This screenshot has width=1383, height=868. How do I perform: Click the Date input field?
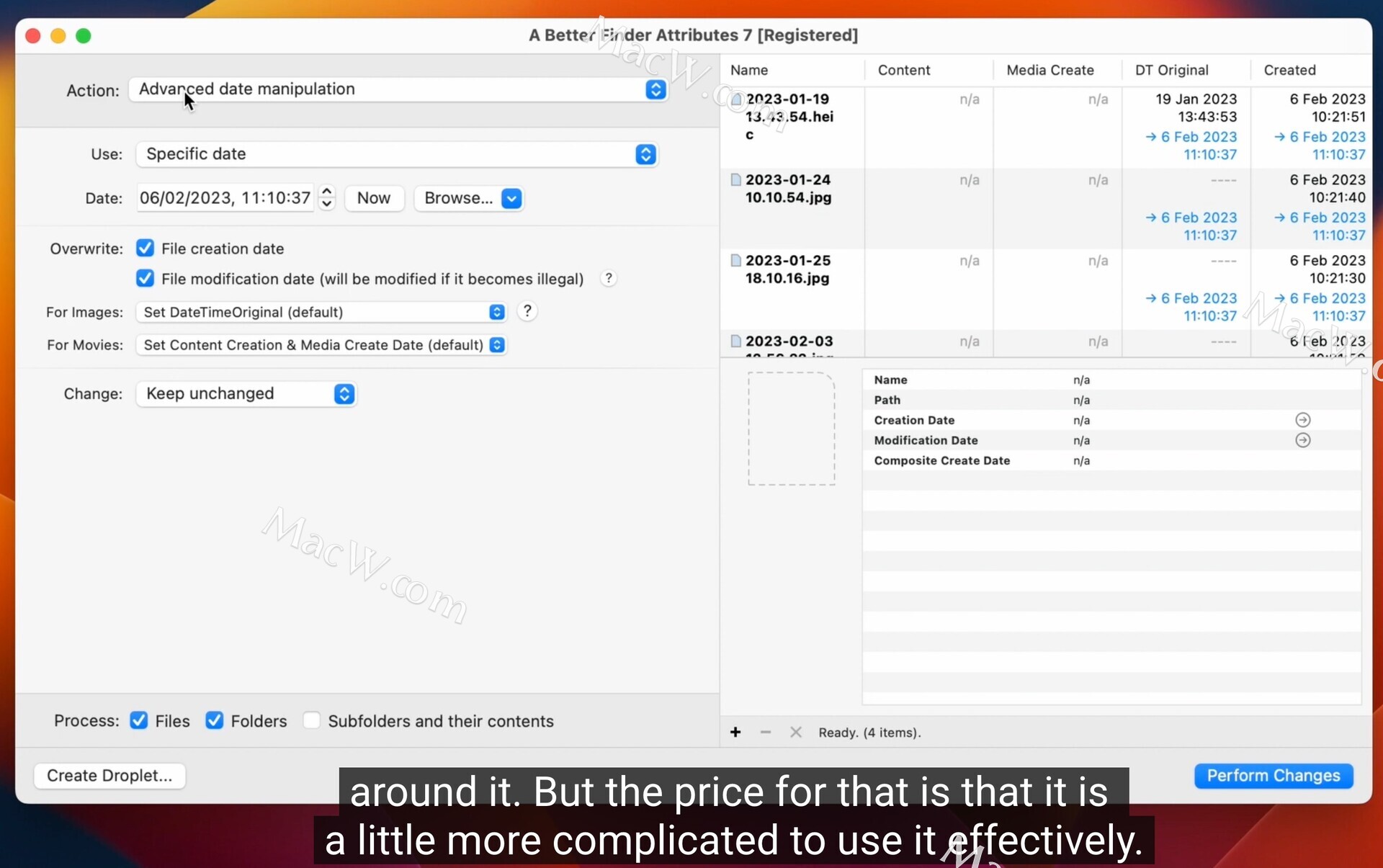[x=225, y=198]
